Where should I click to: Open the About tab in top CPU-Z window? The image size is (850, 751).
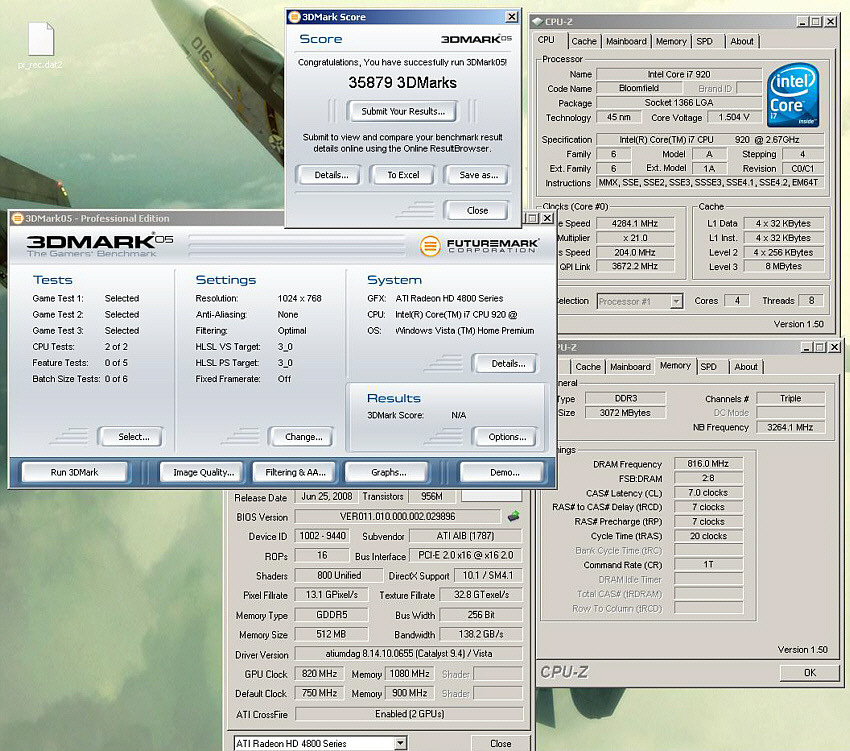click(742, 41)
